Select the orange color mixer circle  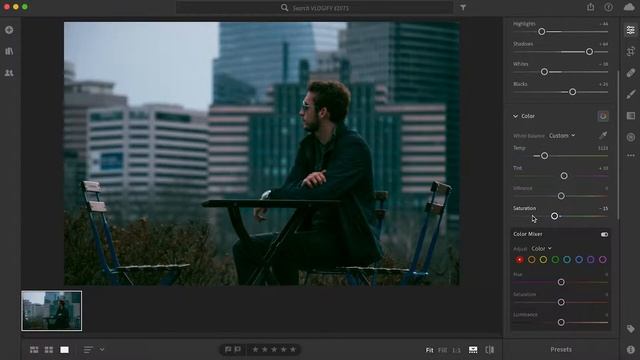click(531, 260)
